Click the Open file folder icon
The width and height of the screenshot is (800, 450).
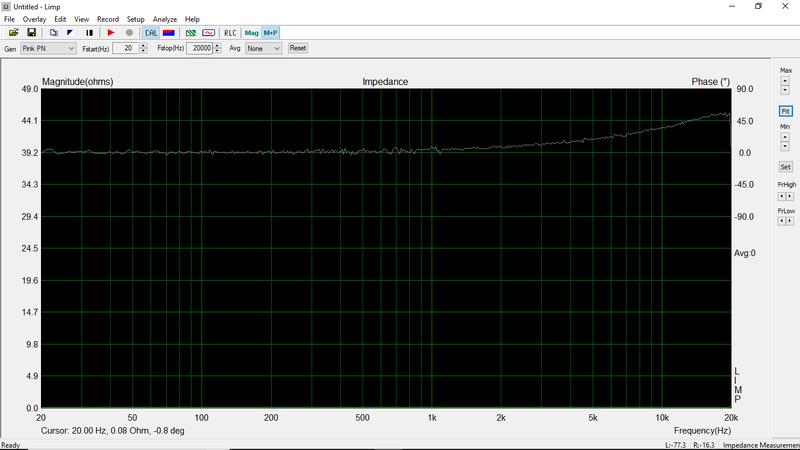click(x=14, y=33)
